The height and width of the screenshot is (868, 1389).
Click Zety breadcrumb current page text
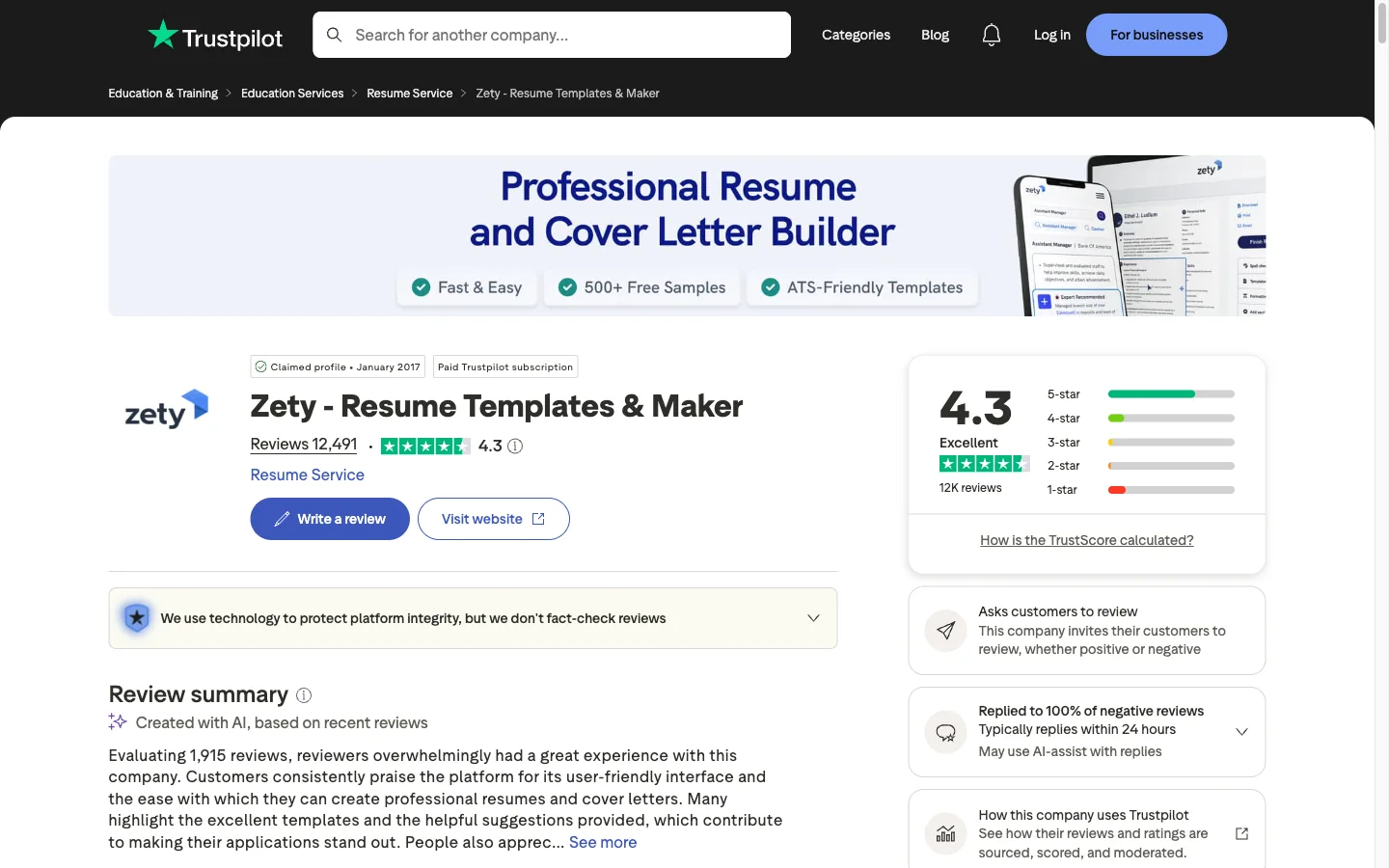pyautogui.click(x=567, y=94)
